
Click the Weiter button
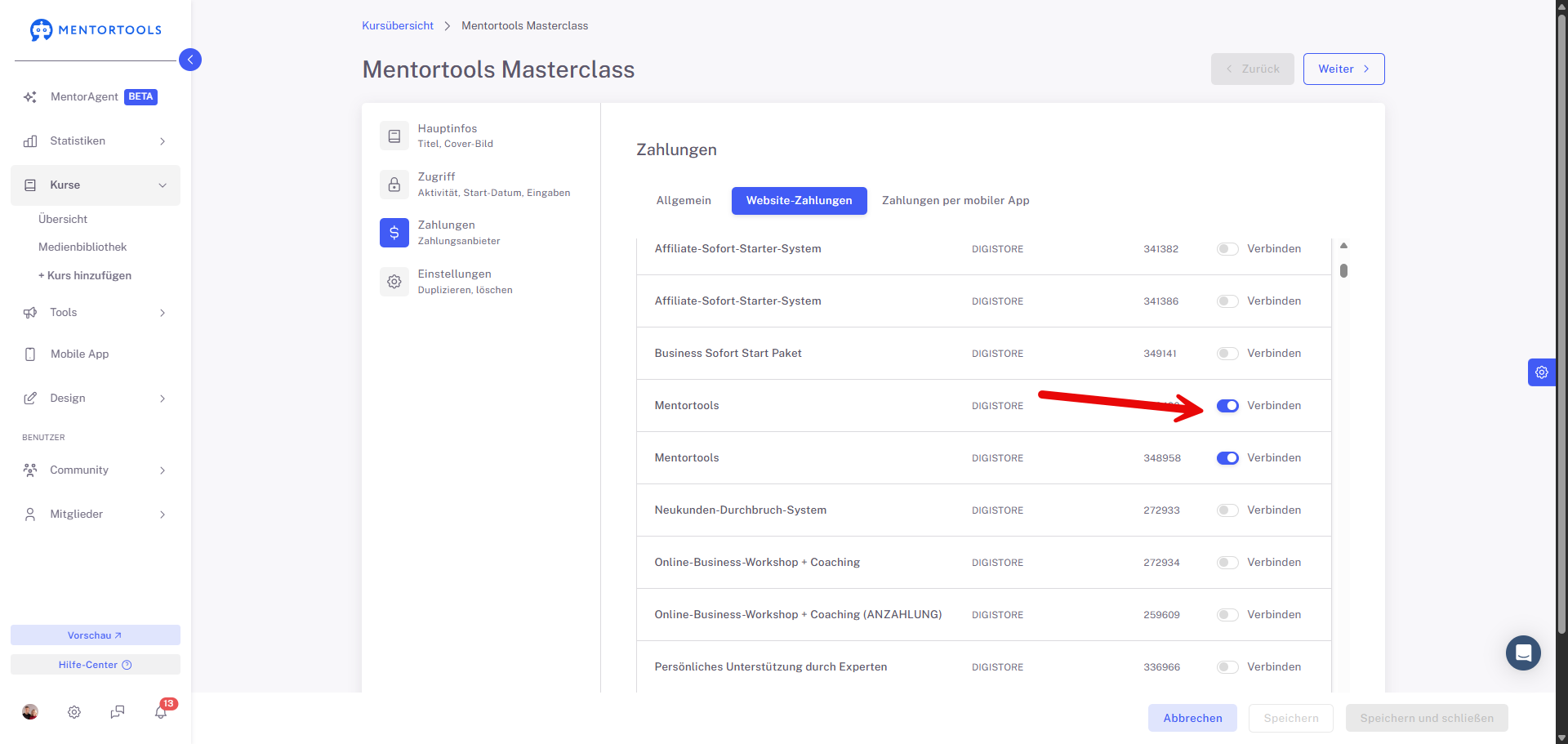[1343, 69]
